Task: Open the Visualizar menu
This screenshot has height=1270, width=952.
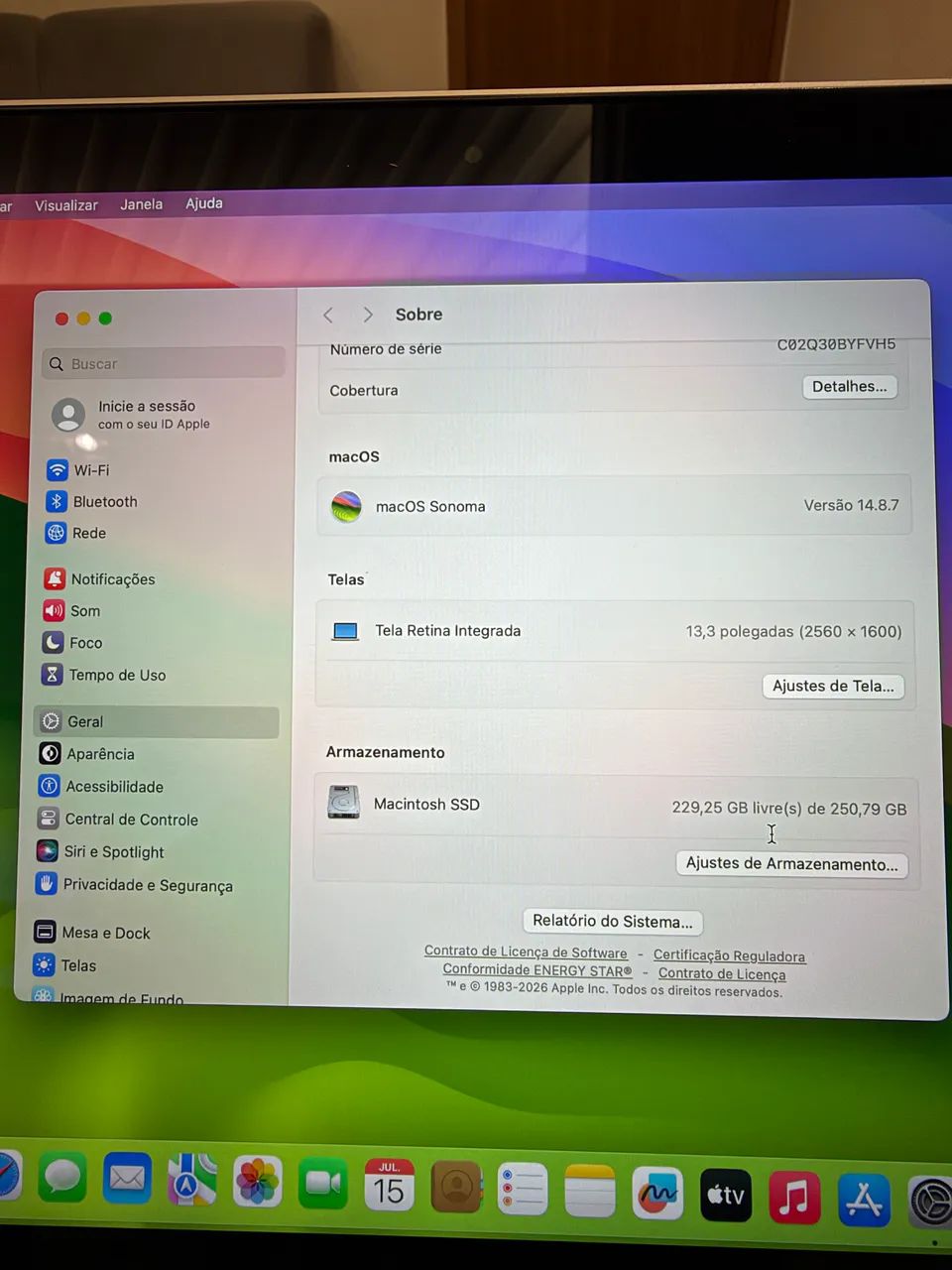Action: [66, 205]
